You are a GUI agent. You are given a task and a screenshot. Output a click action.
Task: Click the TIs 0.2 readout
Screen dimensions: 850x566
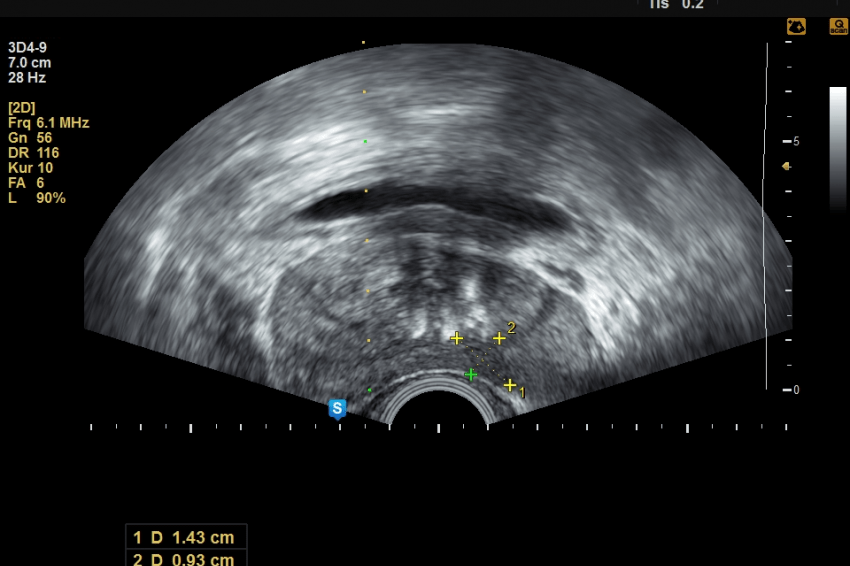tap(677, 4)
